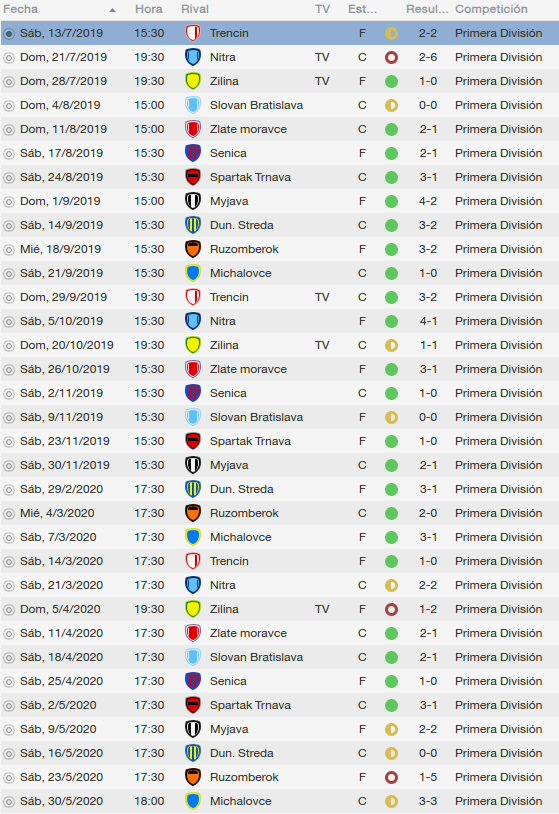This screenshot has width=559, height=814.
Task: Select radio button for Sáb, 30/5/2020 match
Action: click(9, 802)
